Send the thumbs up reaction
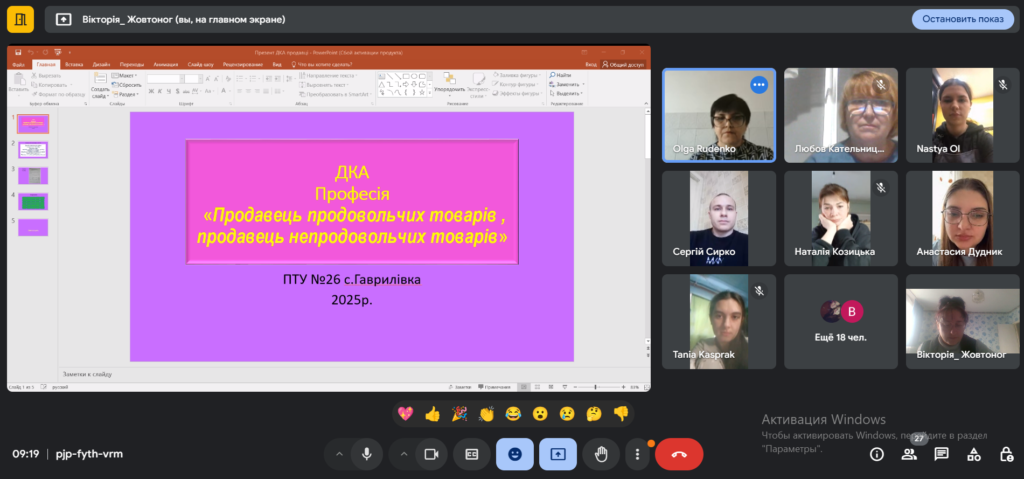This screenshot has width=1024, height=479. pyautogui.click(x=433, y=413)
